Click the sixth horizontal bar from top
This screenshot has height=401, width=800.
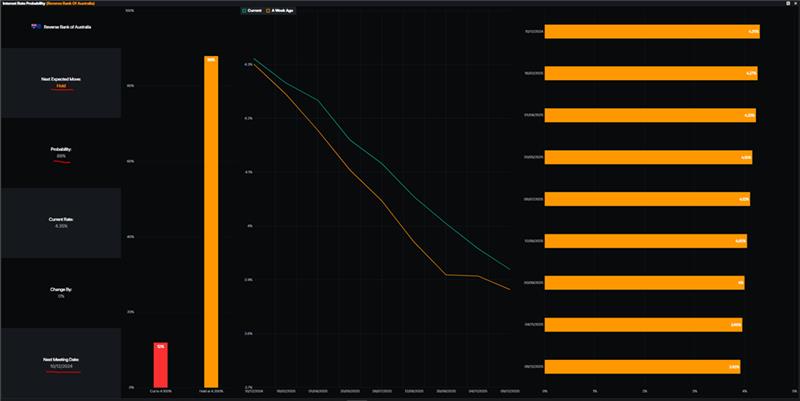point(646,241)
